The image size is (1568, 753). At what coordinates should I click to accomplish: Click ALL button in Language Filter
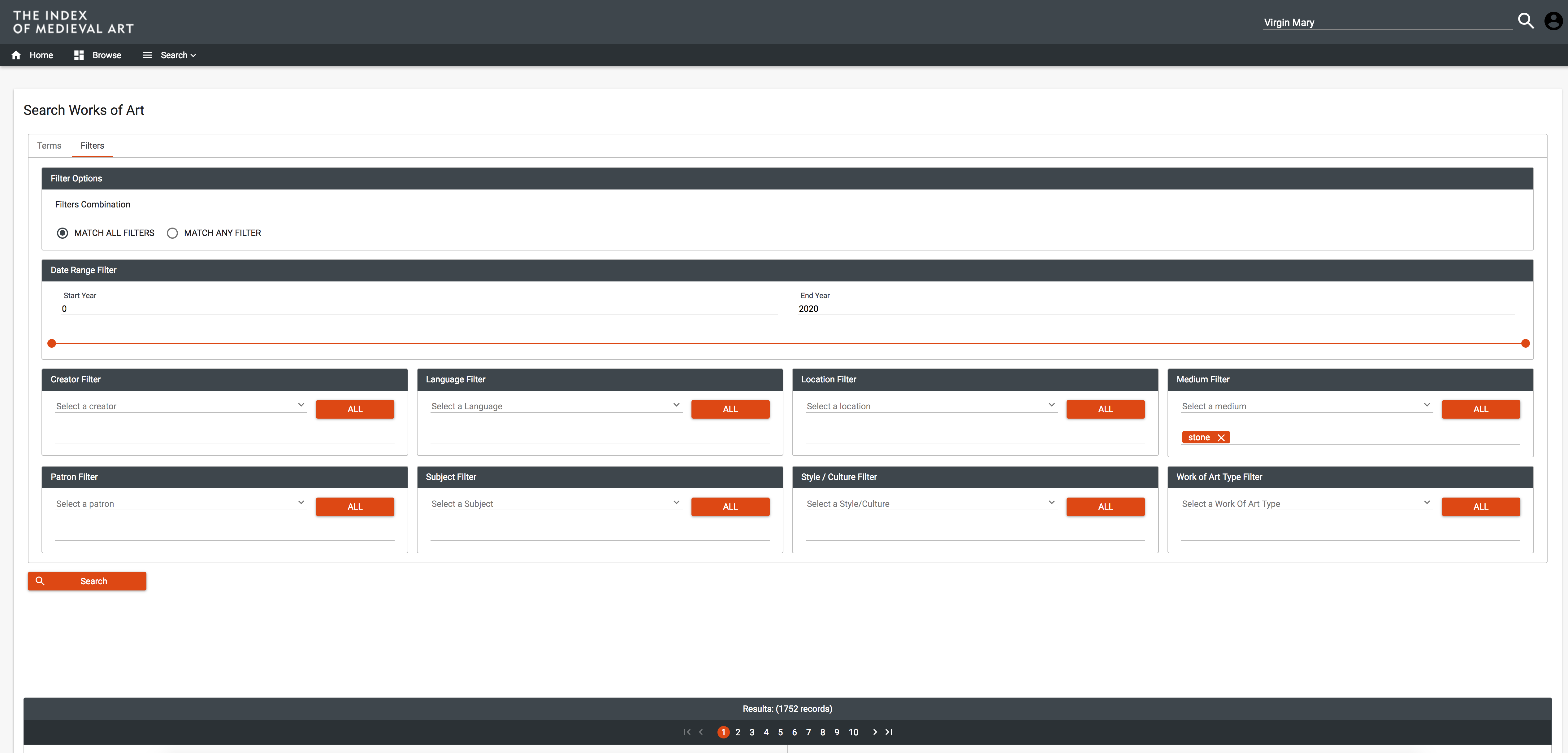[730, 409]
